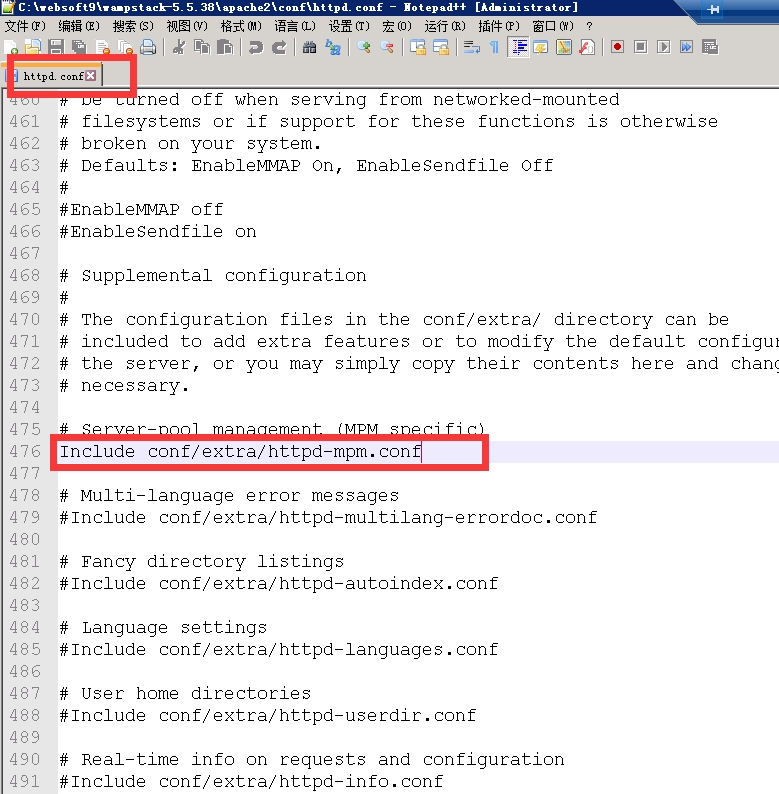This screenshot has height=794, width=779.
Task: Close the httpd.conf tab with its X
Action: [91, 76]
